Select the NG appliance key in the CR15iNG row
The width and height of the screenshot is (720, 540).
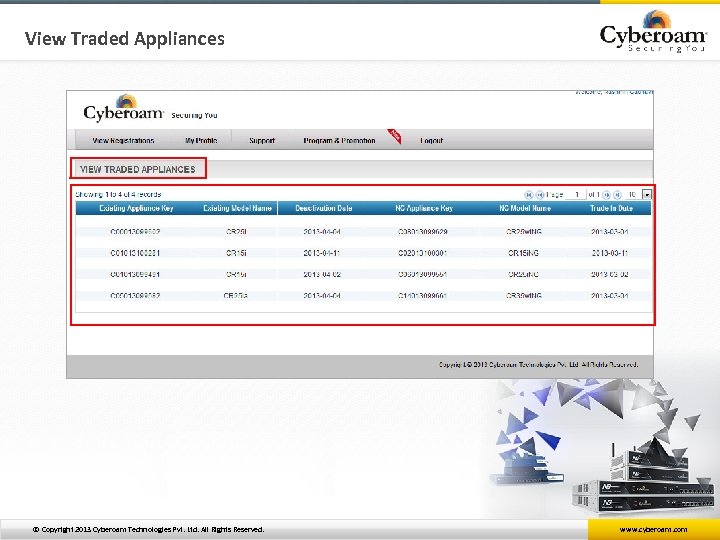click(422, 253)
